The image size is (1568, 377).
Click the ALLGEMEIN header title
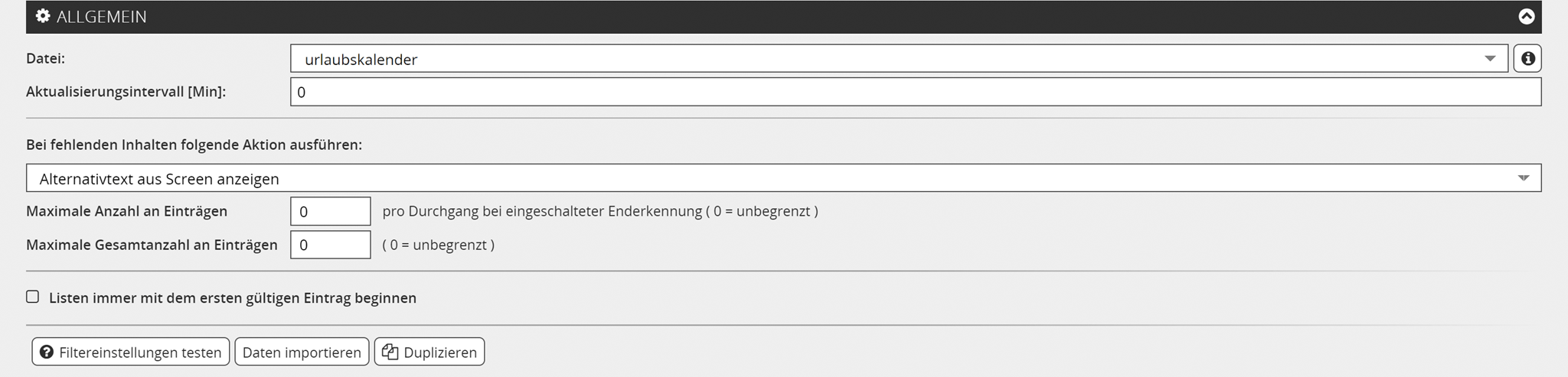point(101,17)
